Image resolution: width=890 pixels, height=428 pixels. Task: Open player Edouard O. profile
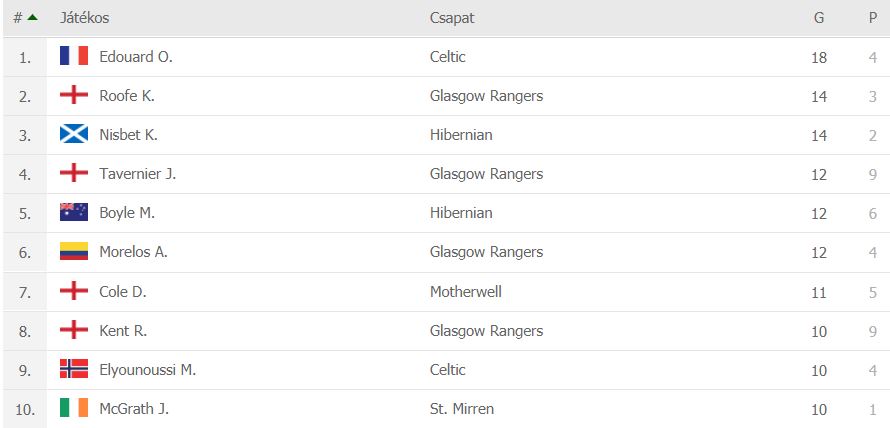coord(136,57)
